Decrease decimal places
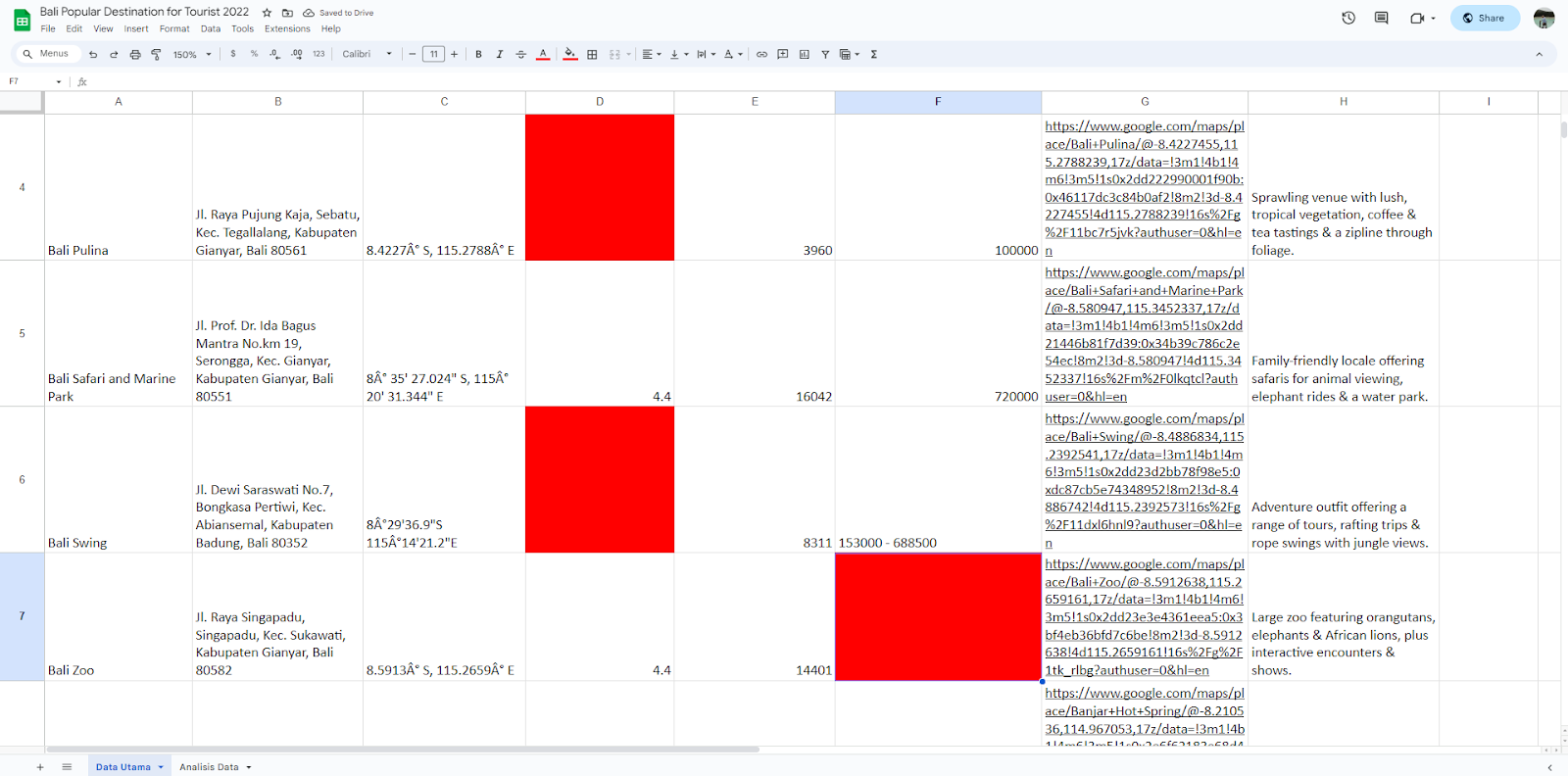Viewport: 1568px width, 776px height. tap(275, 54)
